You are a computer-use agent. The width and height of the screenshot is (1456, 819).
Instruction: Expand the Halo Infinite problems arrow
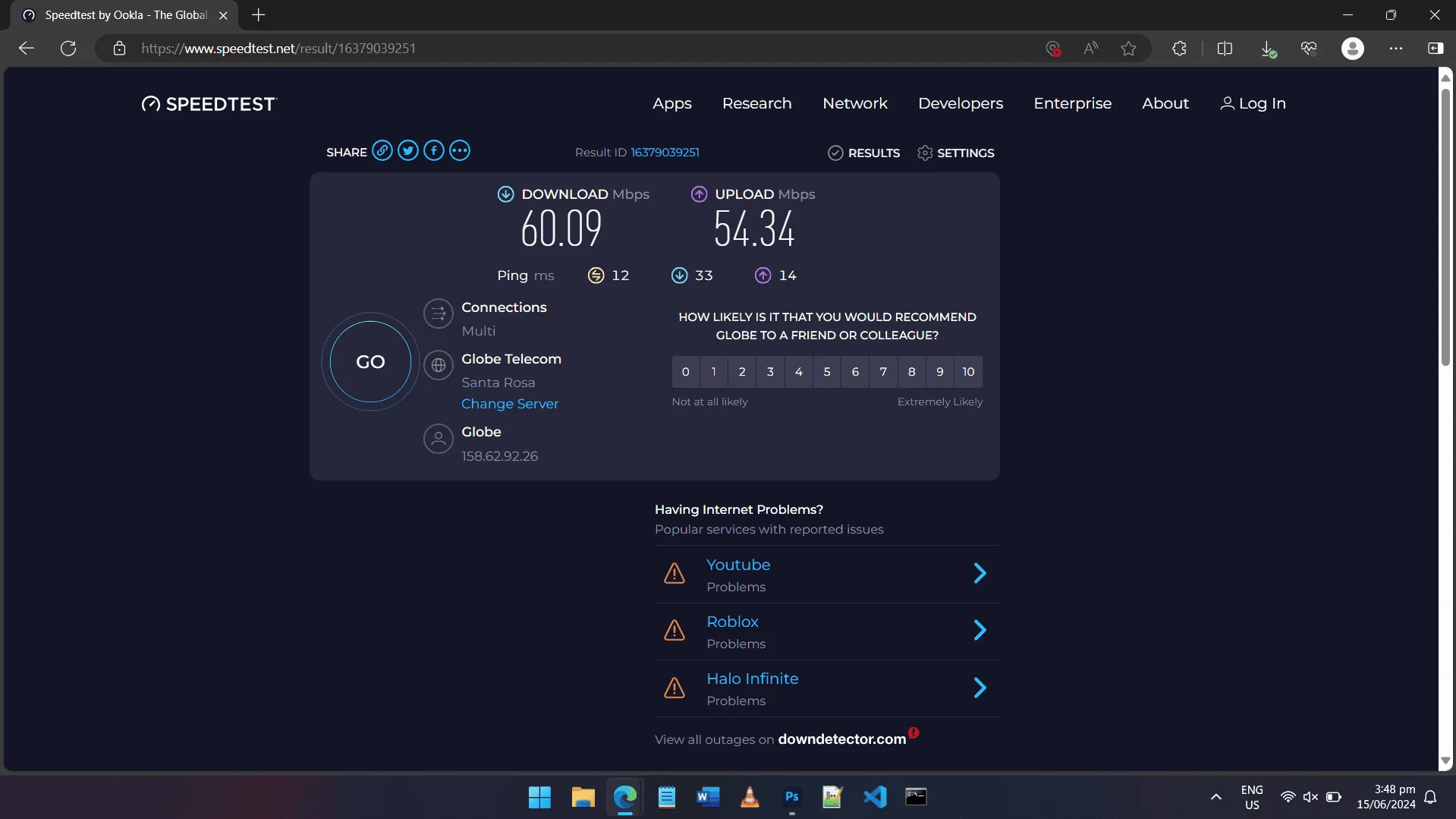(980, 688)
